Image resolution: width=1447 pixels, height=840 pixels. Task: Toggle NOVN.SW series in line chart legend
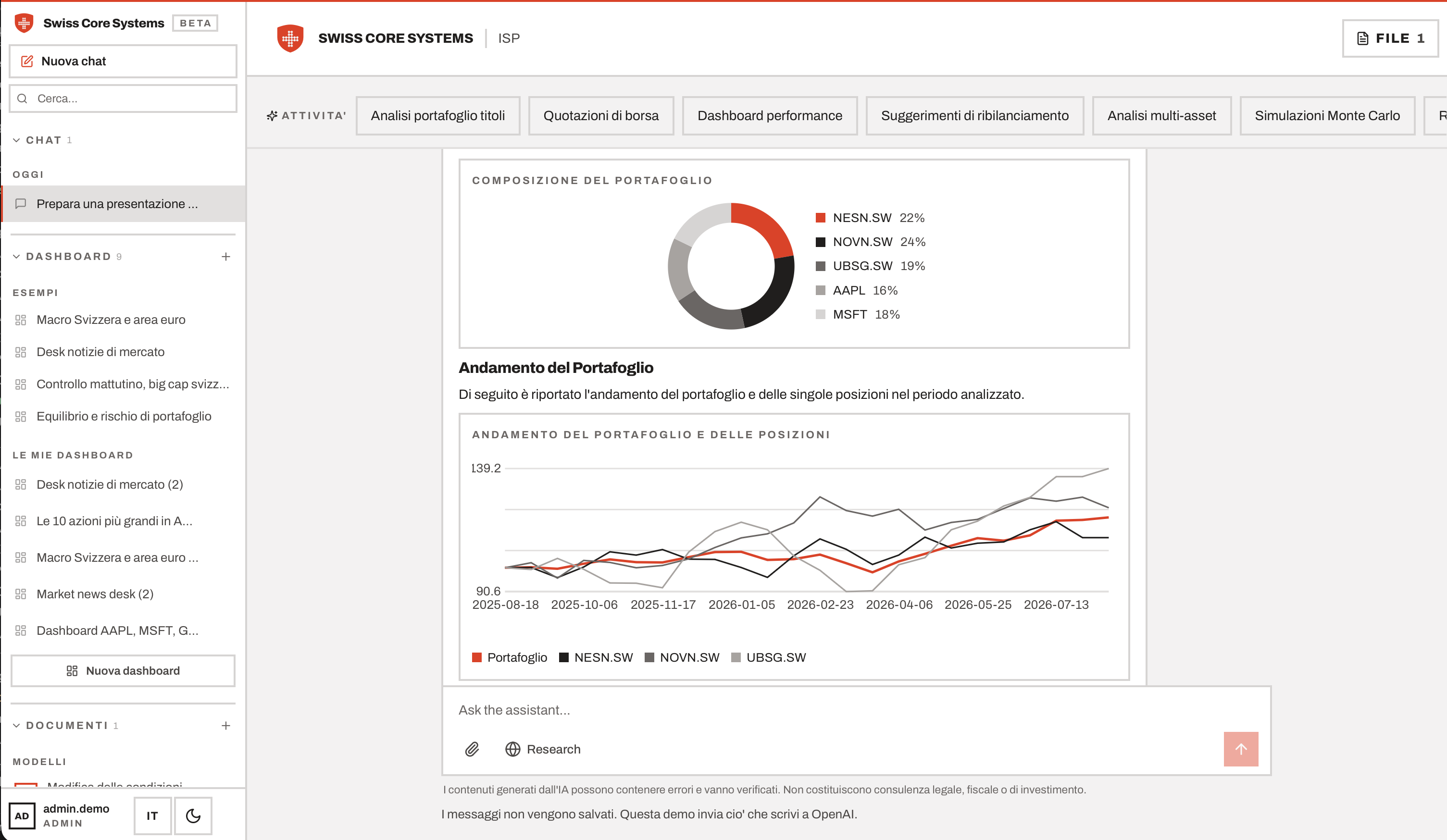click(682, 657)
